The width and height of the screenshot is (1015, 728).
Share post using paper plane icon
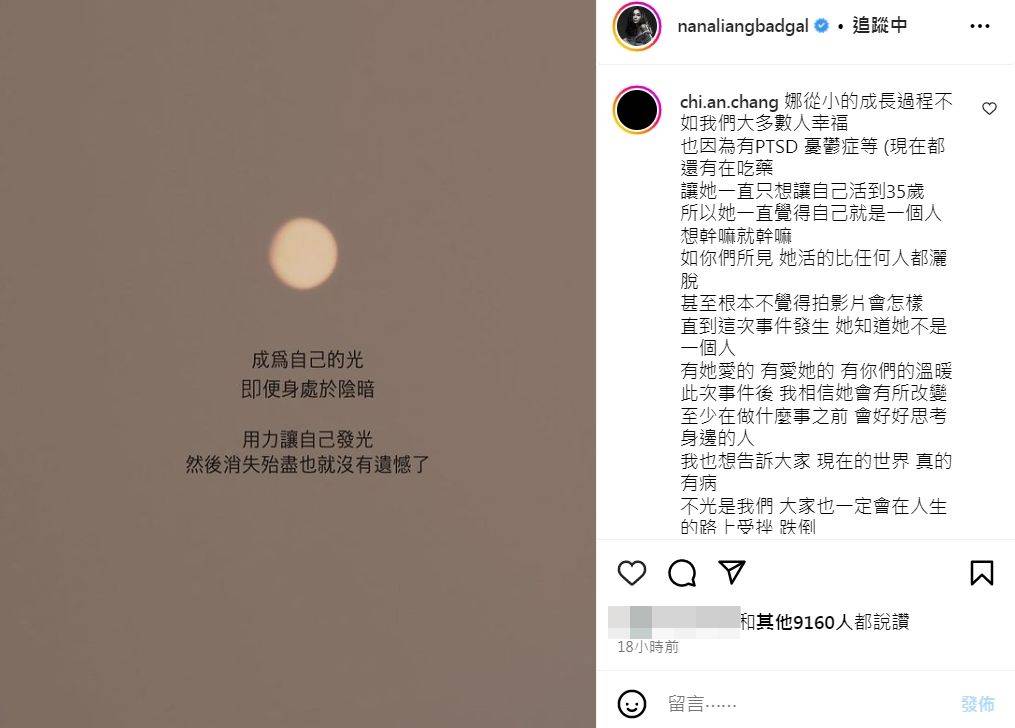732,572
